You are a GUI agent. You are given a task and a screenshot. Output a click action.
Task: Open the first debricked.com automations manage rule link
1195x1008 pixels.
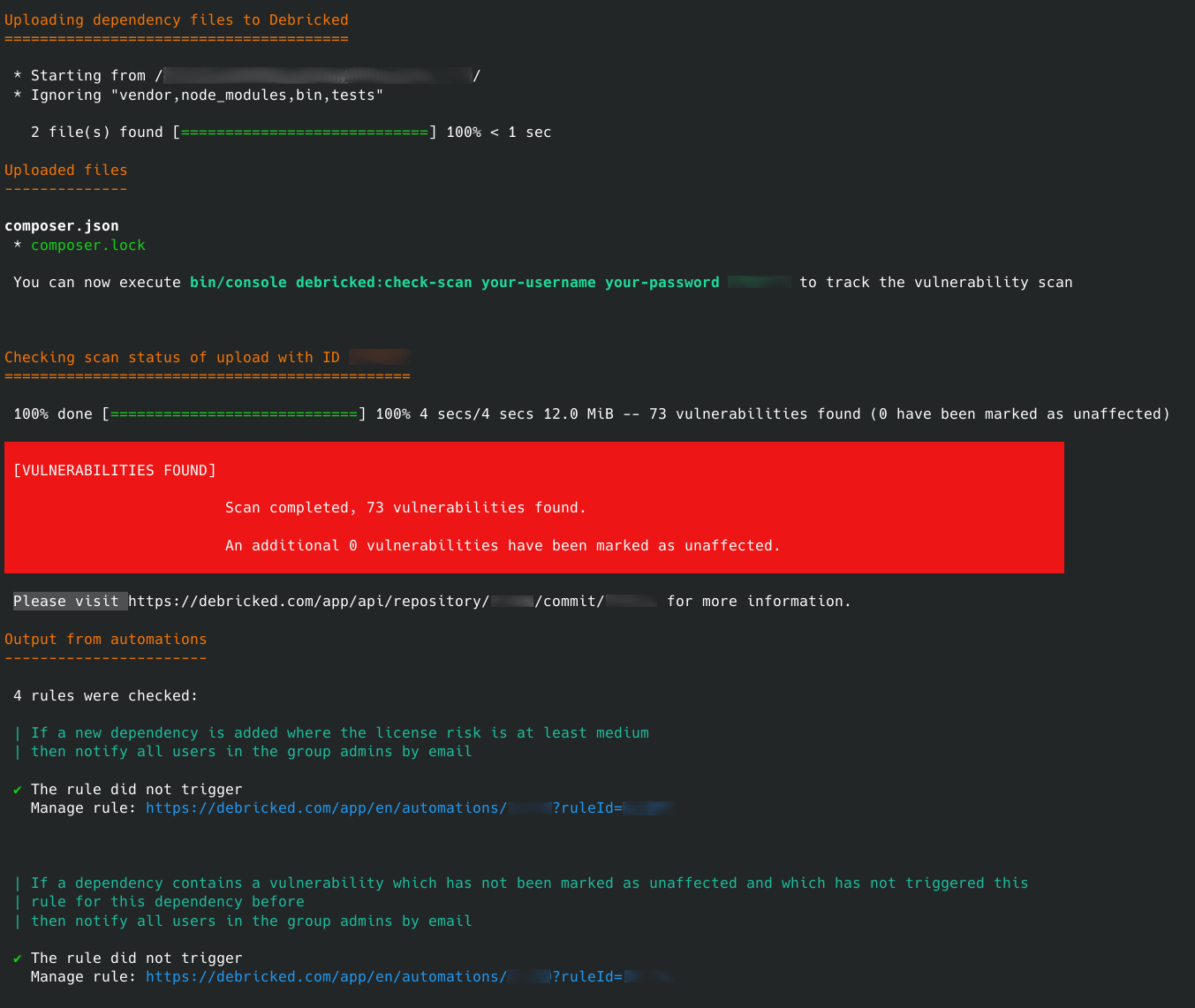(x=410, y=807)
